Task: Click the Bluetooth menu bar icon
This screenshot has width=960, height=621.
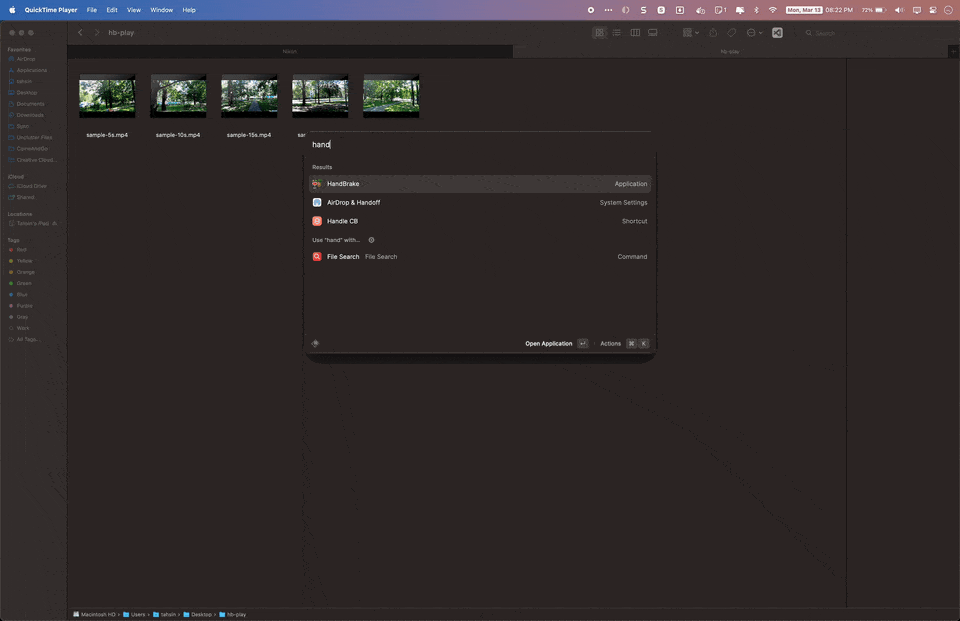Action: click(756, 10)
